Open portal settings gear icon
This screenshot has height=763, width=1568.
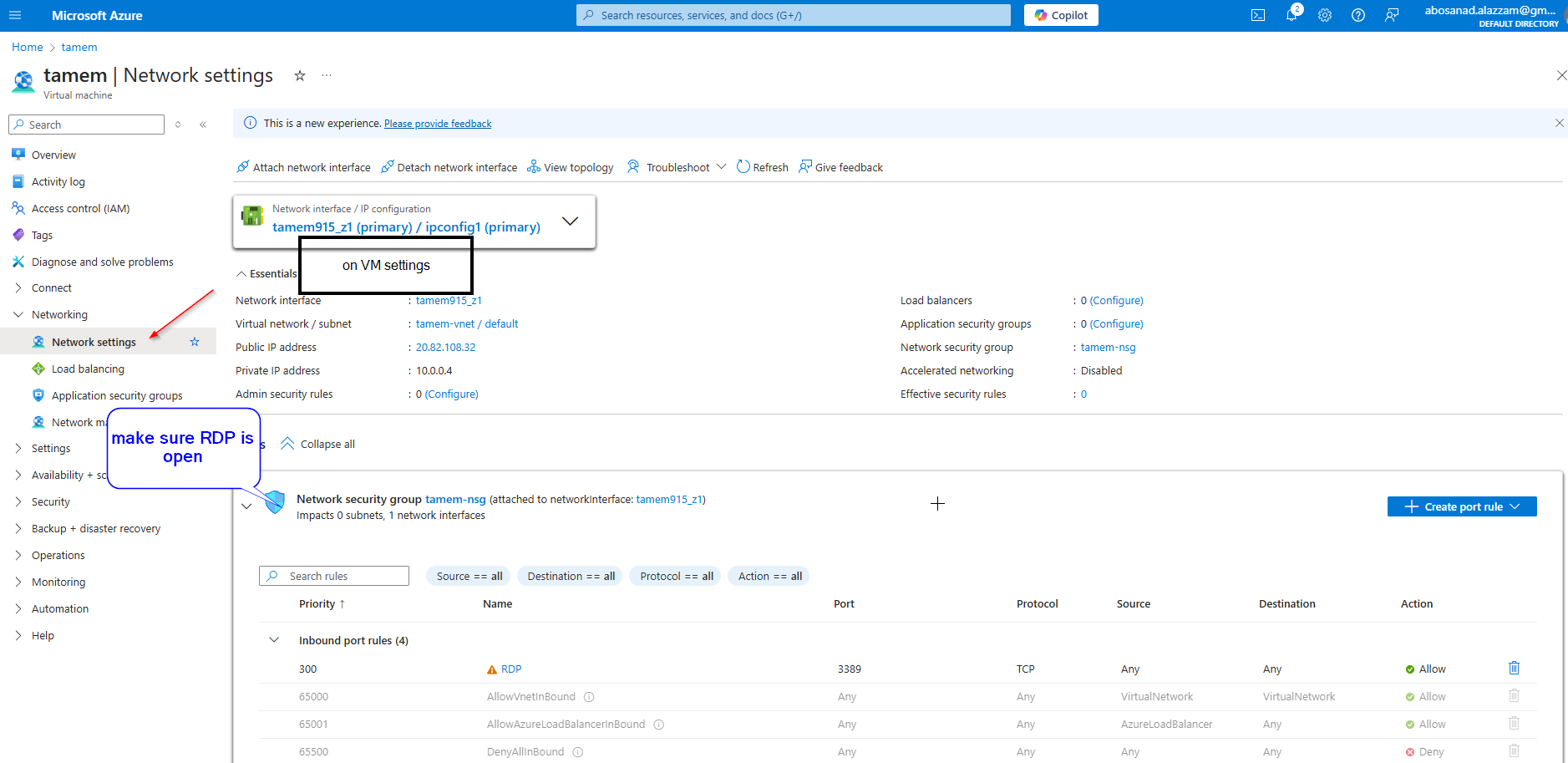1325,15
